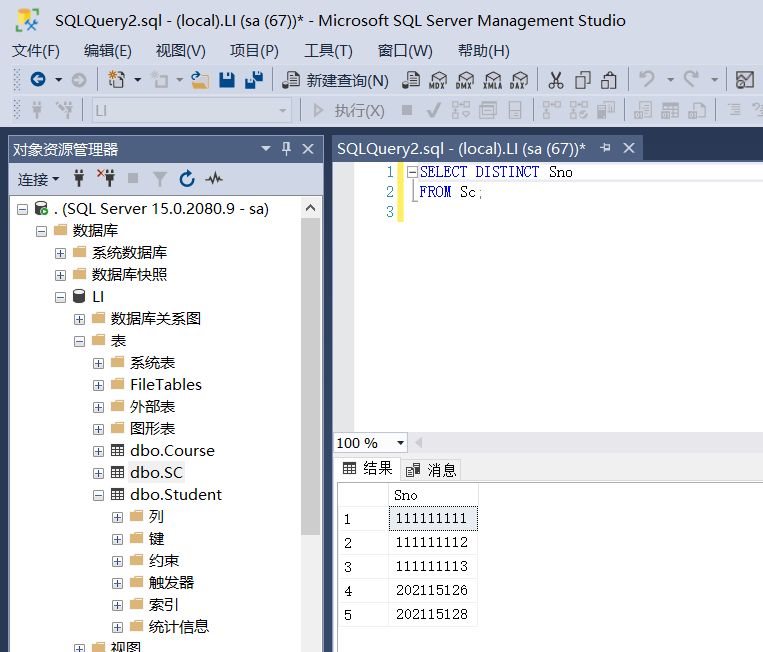Close the Object Explorer panel
Viewport: 763px width, 652px height.
point(308,149)
